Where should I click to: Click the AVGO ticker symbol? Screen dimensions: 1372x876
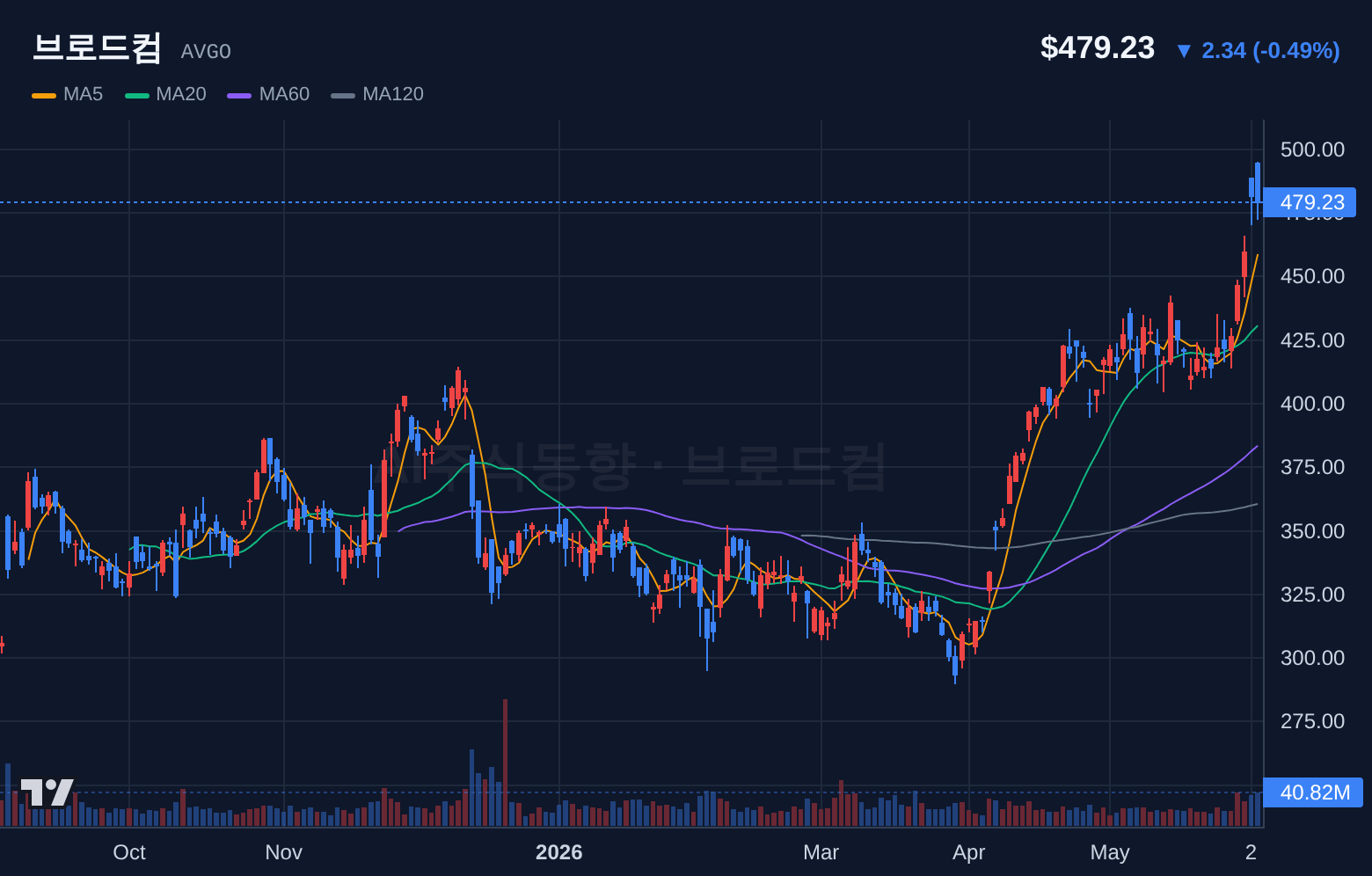206,52
